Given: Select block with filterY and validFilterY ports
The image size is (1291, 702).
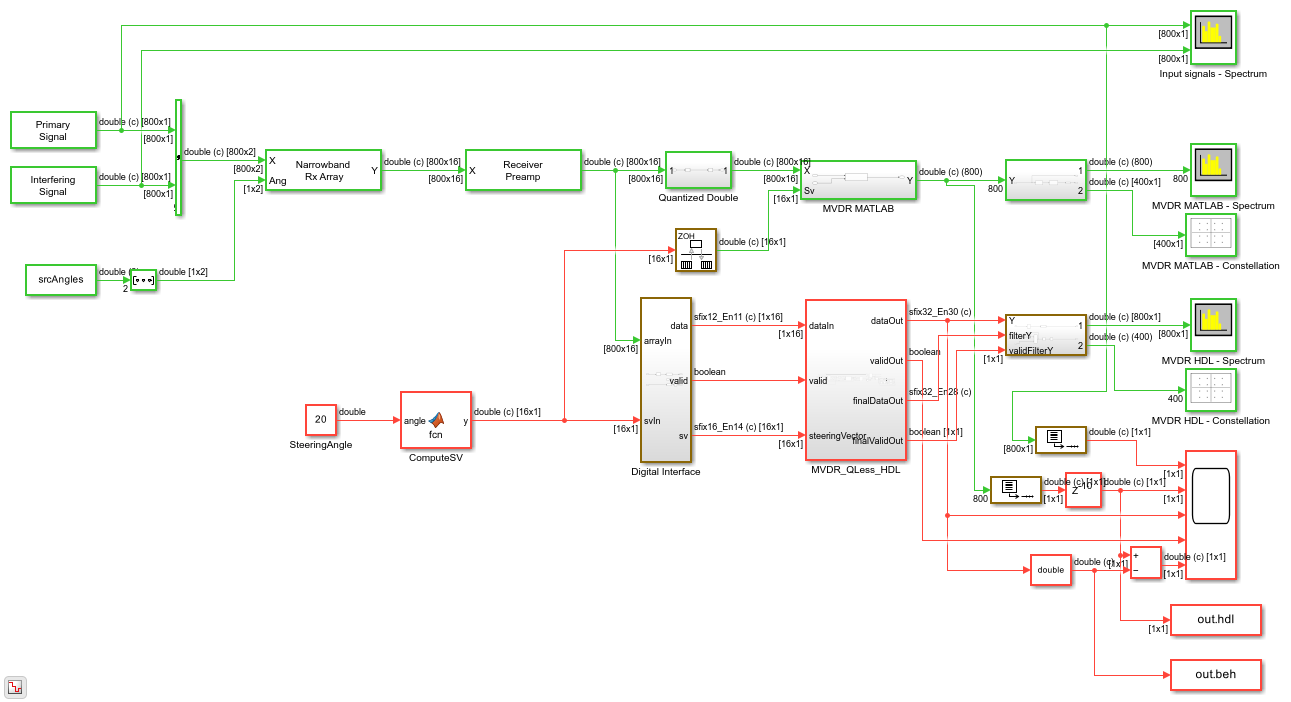Looking at the screenshot, I should pos(1046,335).
